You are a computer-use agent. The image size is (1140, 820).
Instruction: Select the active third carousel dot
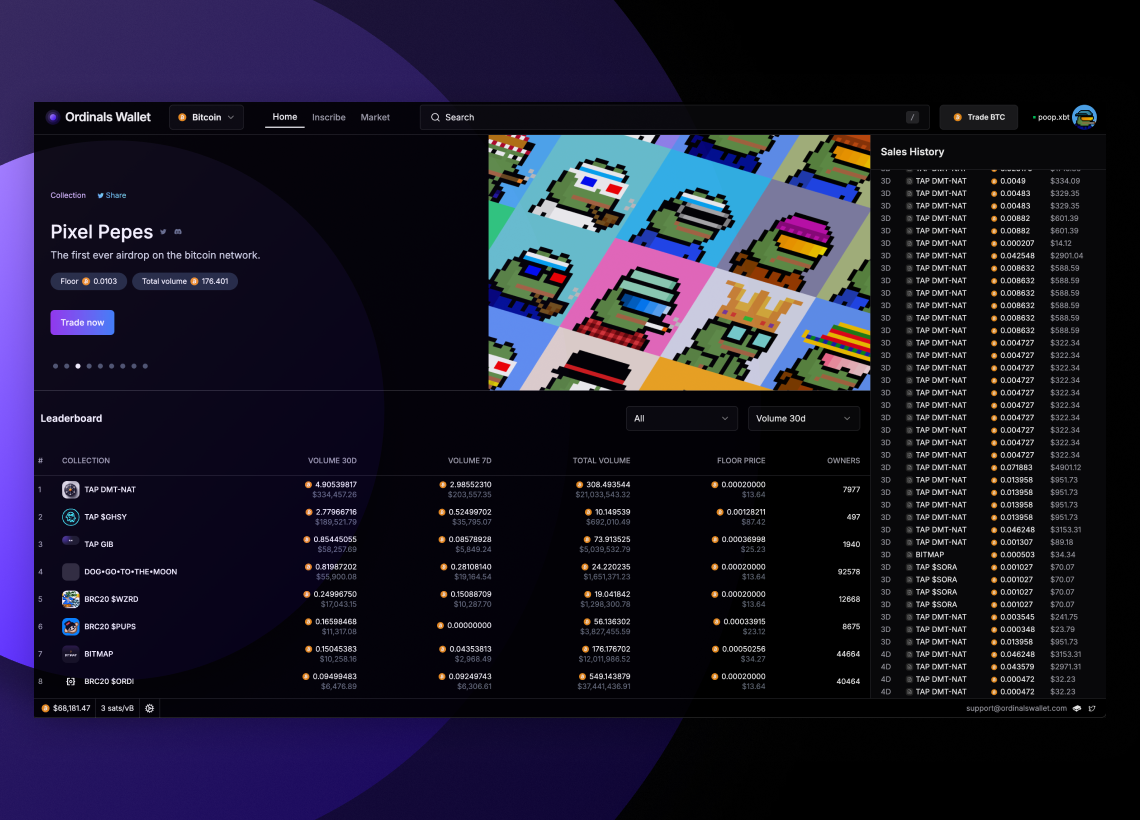click(x=78, y=366)
